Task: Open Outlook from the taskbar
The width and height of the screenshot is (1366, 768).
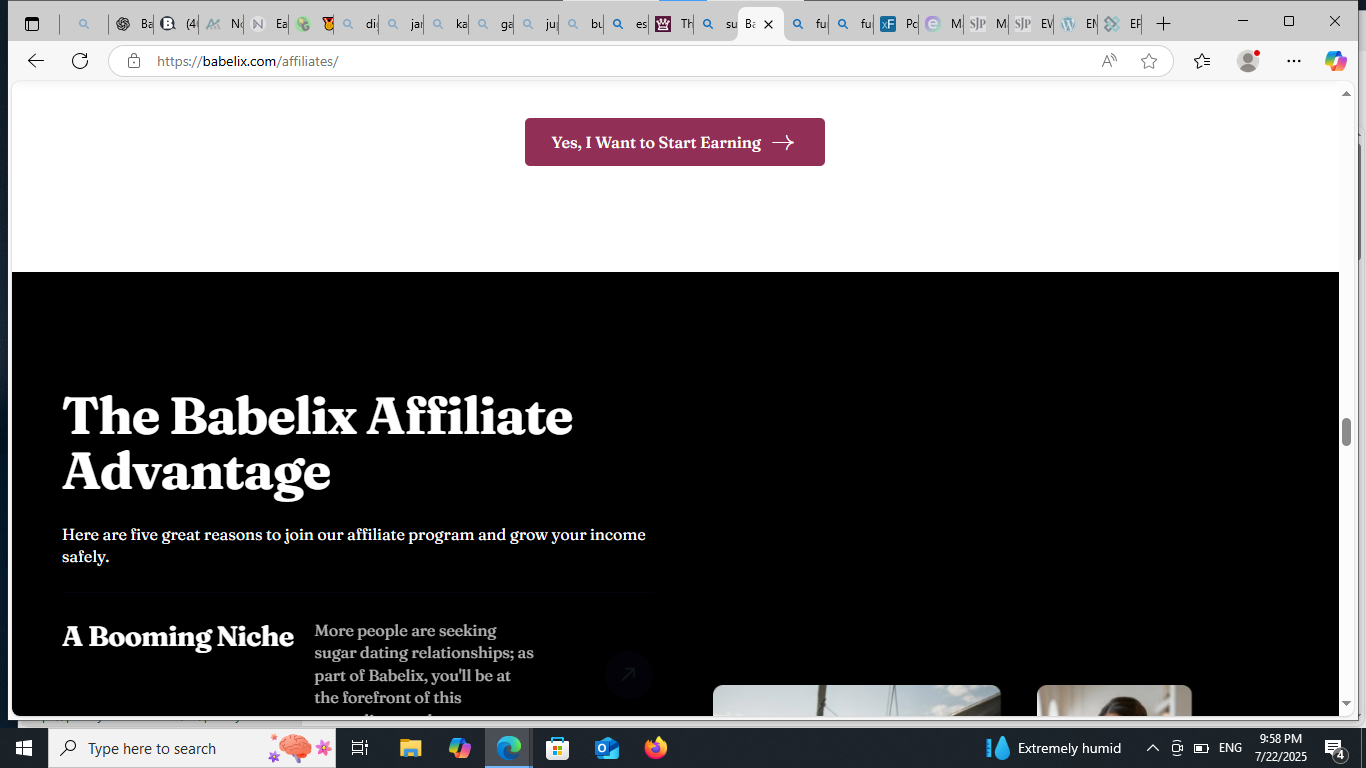Action: tap(607, 748)
